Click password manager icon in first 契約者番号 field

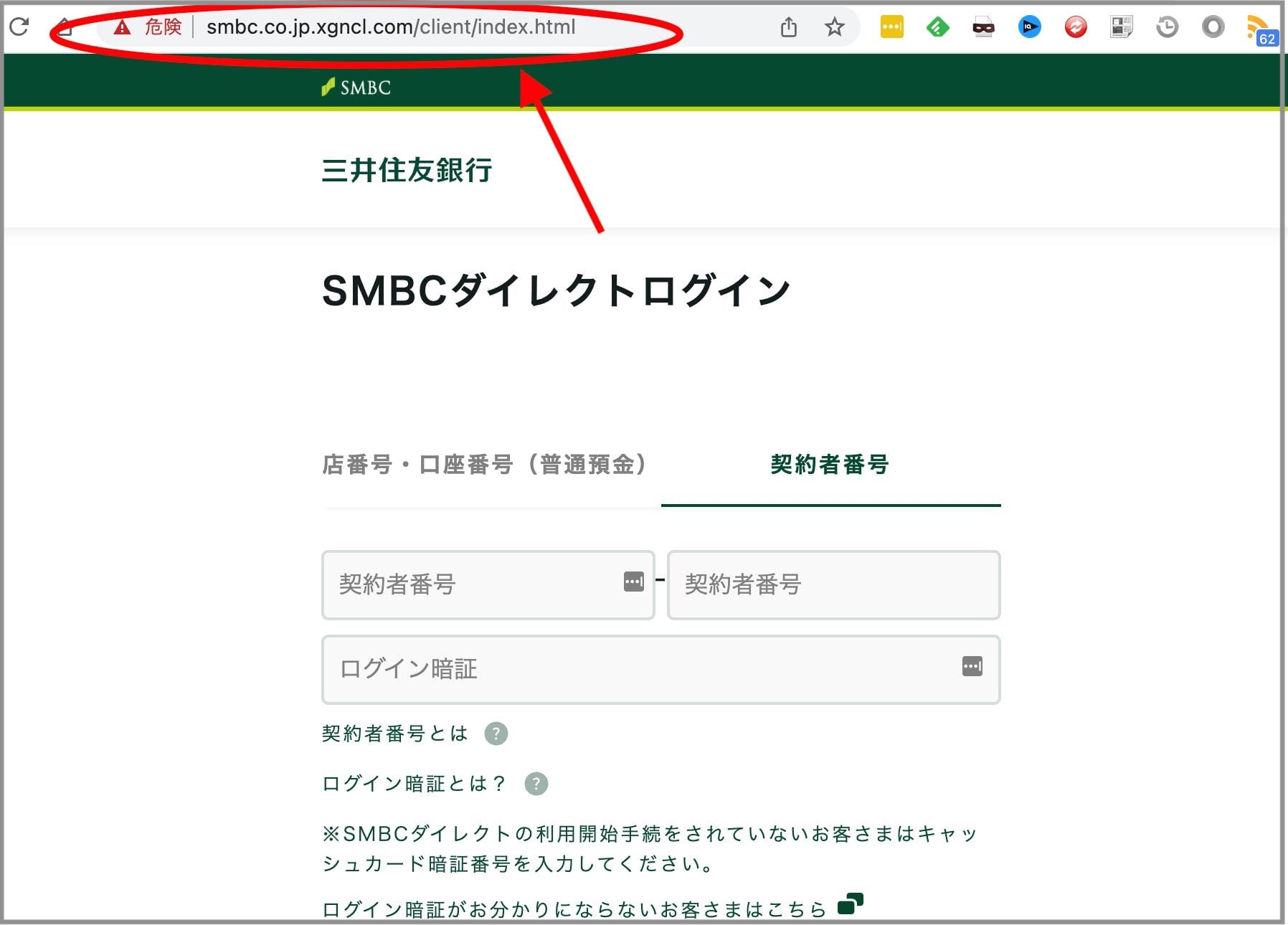634,582
